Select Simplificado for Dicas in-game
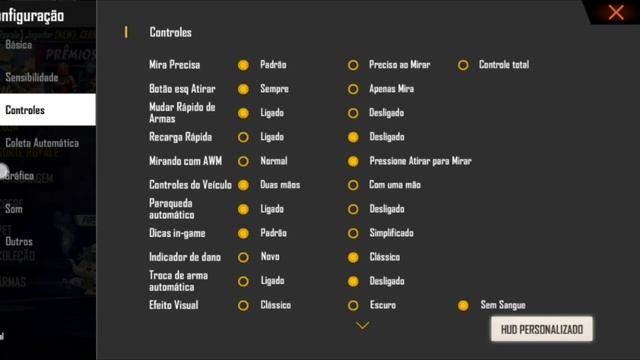Screen dimensions: 640x360 point(353,233)
